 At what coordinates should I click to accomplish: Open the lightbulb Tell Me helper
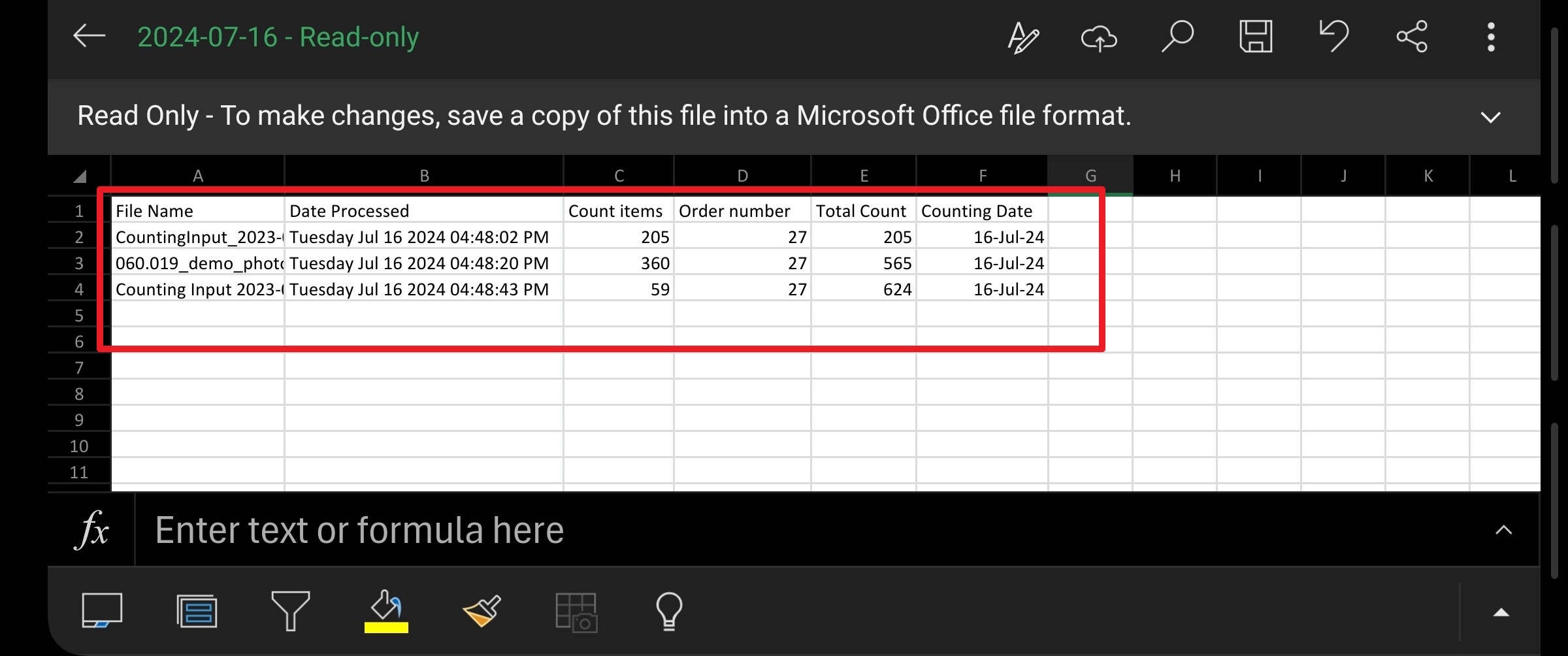669,611
